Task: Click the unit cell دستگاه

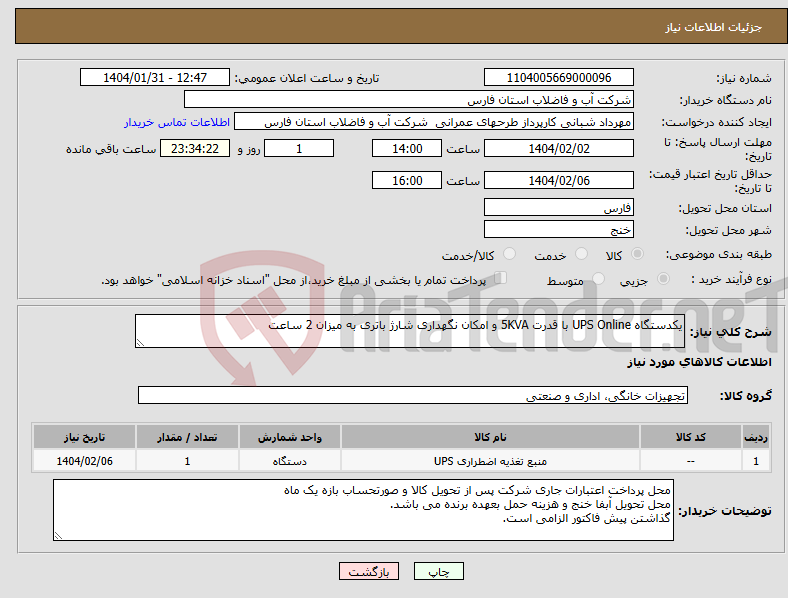Action: click(290, 461)
